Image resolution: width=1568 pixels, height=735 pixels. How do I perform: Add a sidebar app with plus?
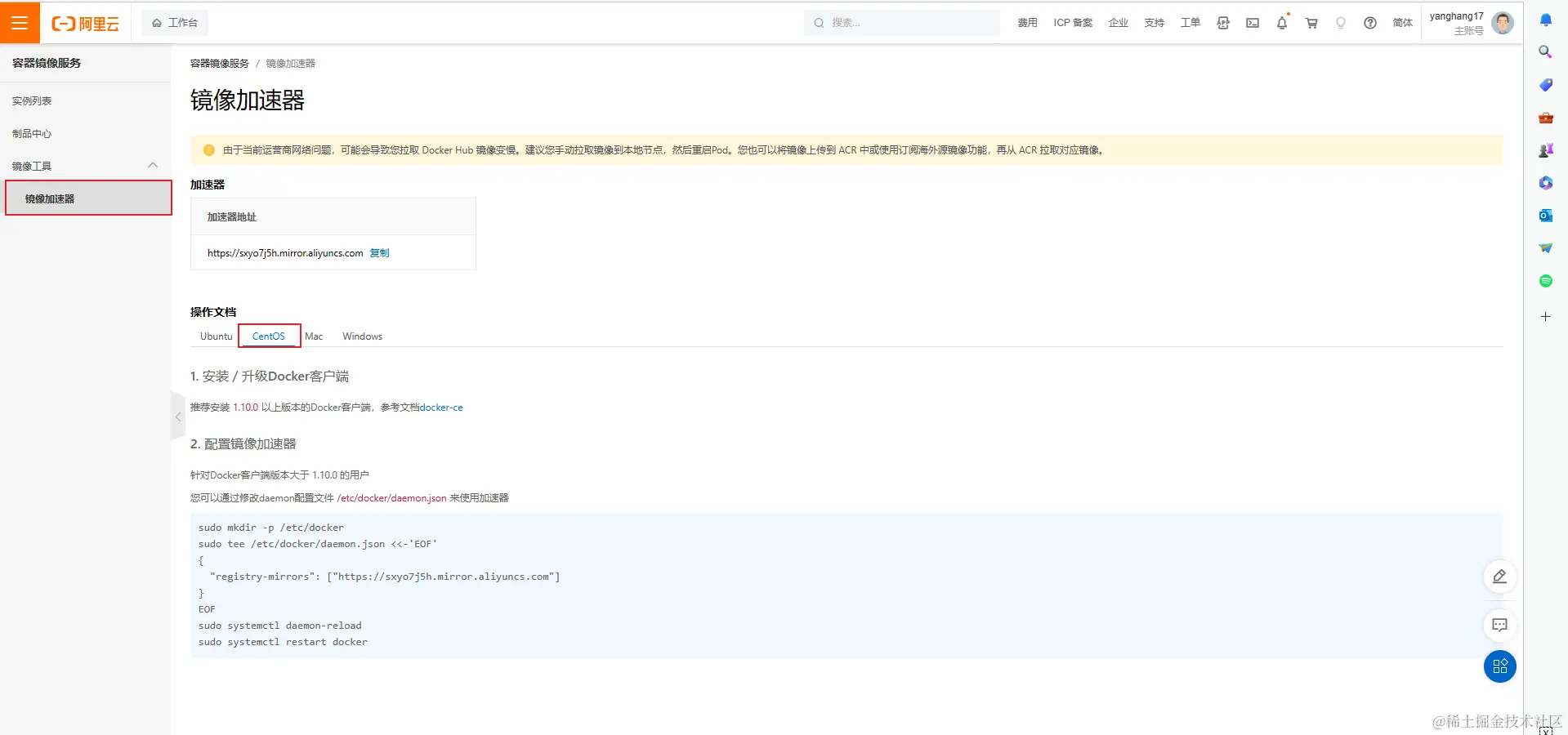coord(1545,317)
